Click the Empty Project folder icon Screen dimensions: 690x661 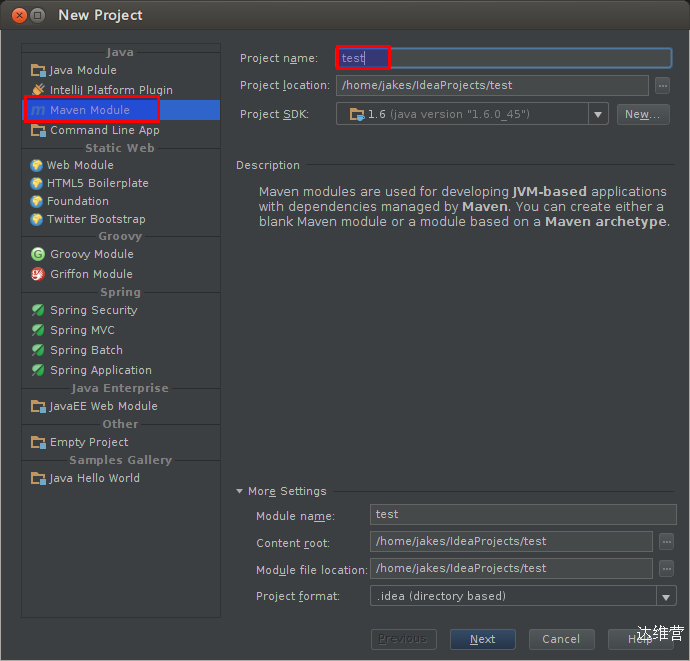click(x=38, y=442)
